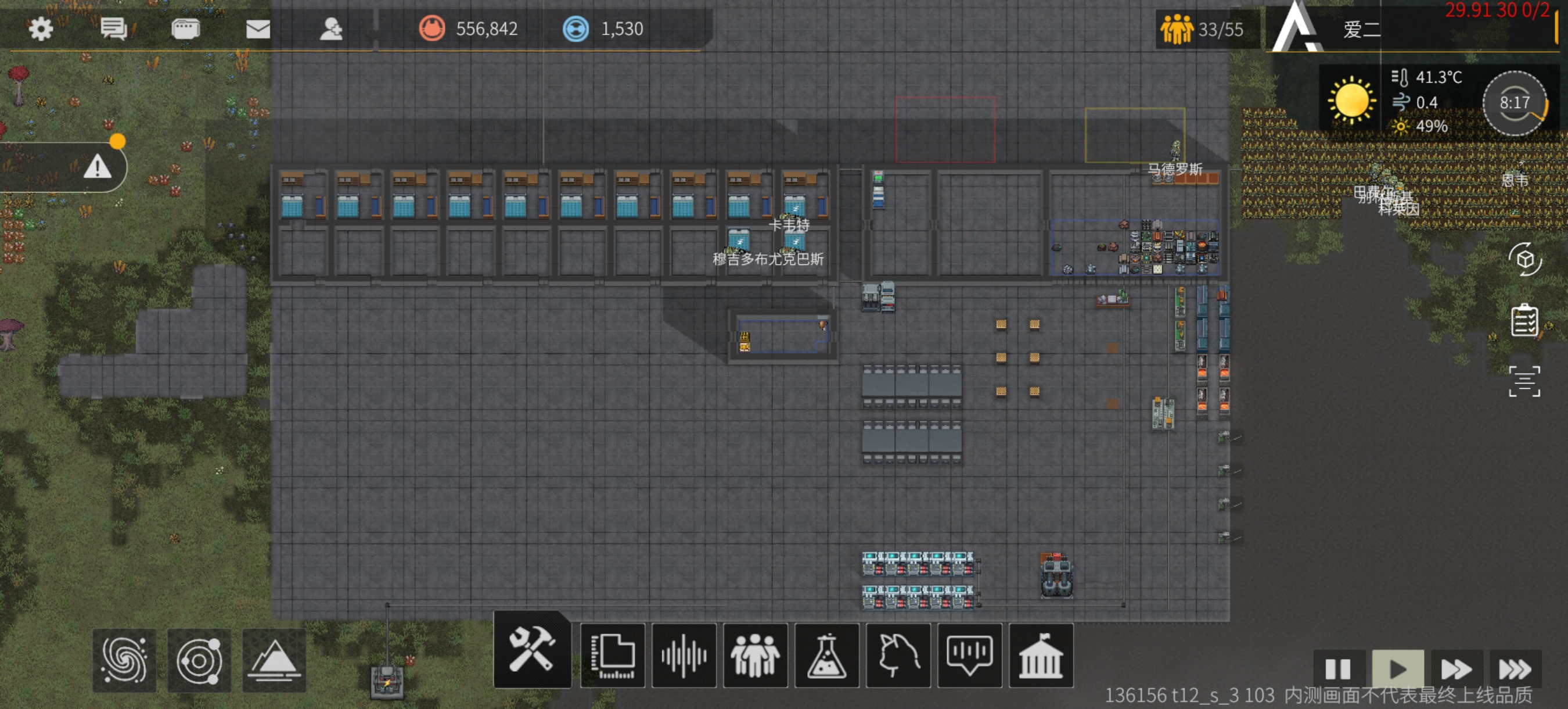Click the white triangular faction logo
The image size is (1568, 709).
tap(1297, 26)
